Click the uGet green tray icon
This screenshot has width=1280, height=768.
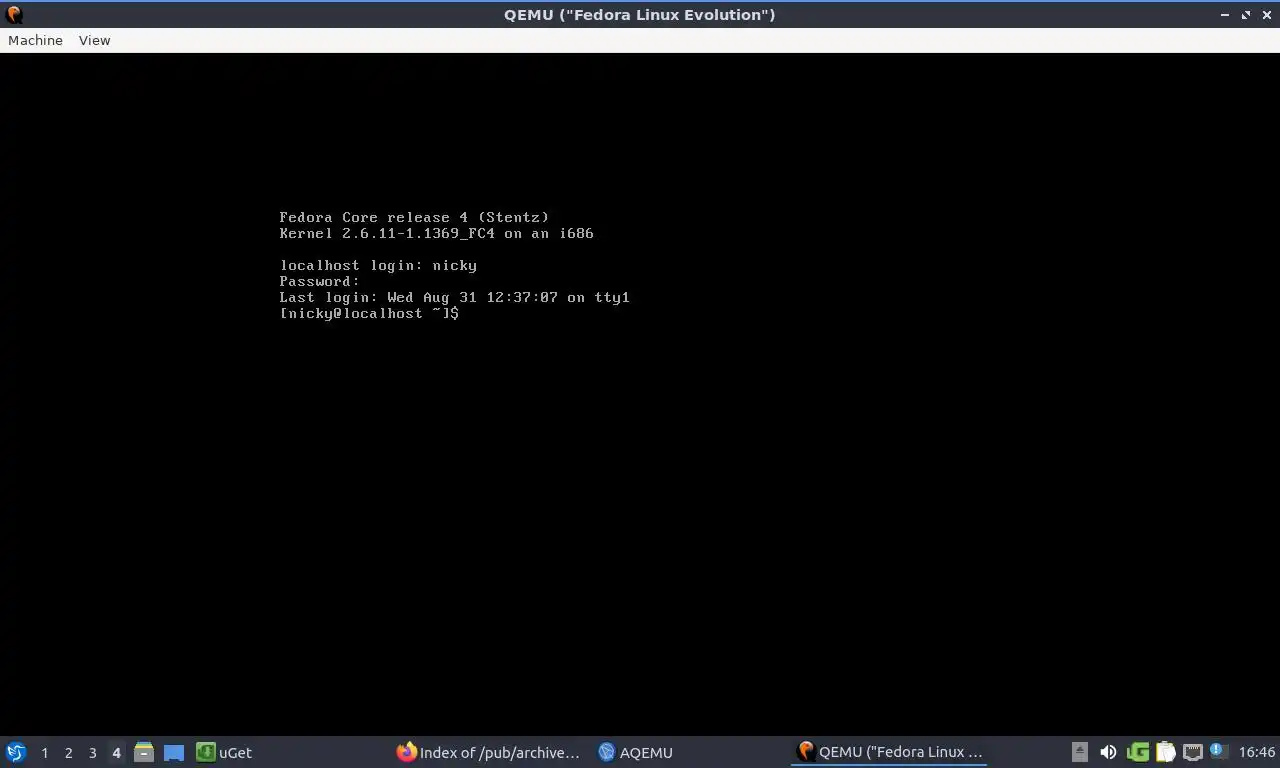tap(1137, 752)
